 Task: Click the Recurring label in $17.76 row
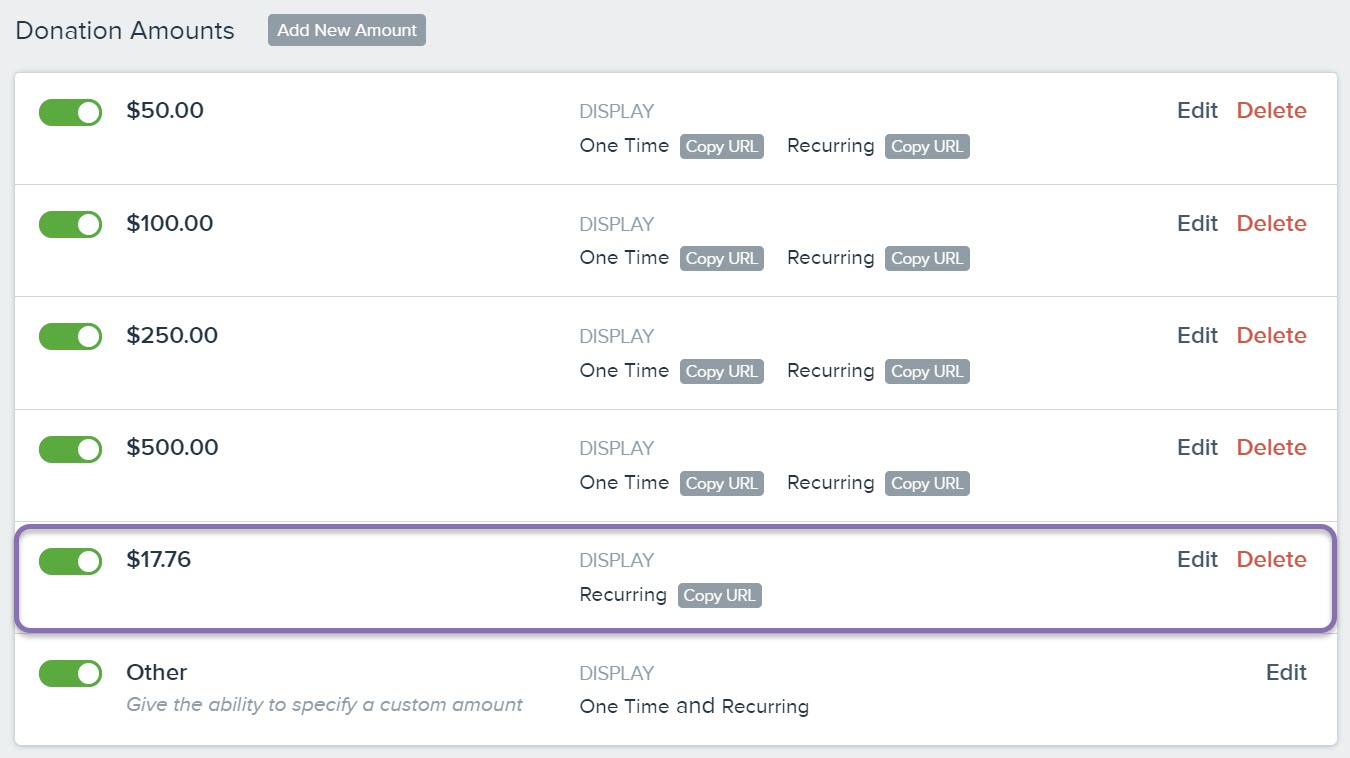[x=623, y=594]
